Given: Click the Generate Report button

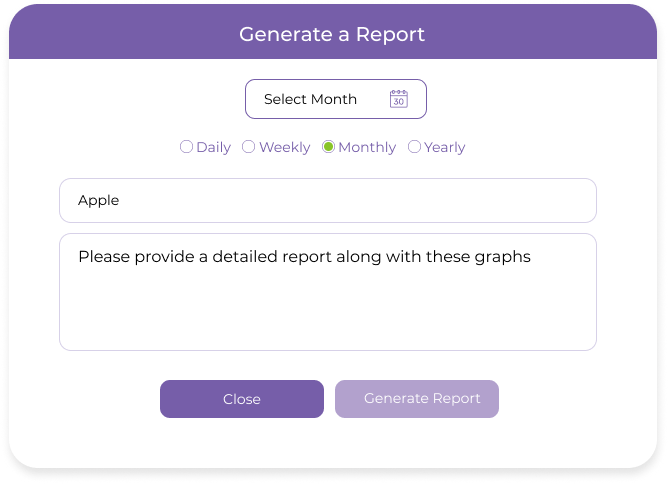Looking at the screenshot, I should pyautogui.click(x=417, y=398).
